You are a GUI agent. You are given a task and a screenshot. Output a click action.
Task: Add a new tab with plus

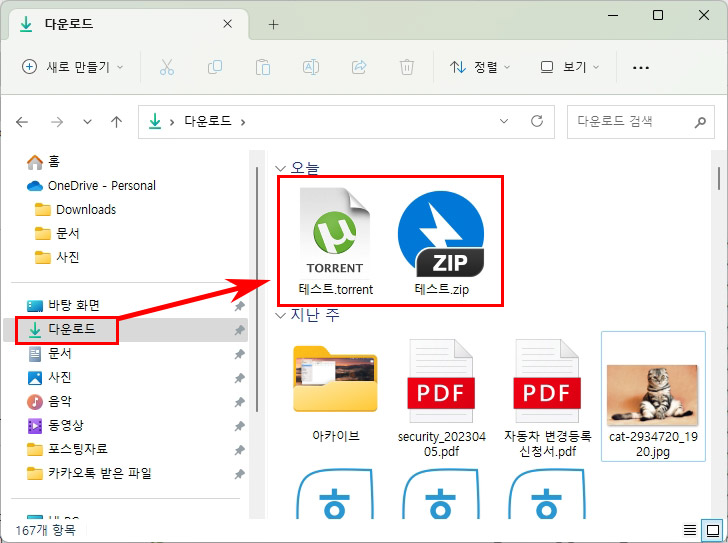(x=273, y=25)
